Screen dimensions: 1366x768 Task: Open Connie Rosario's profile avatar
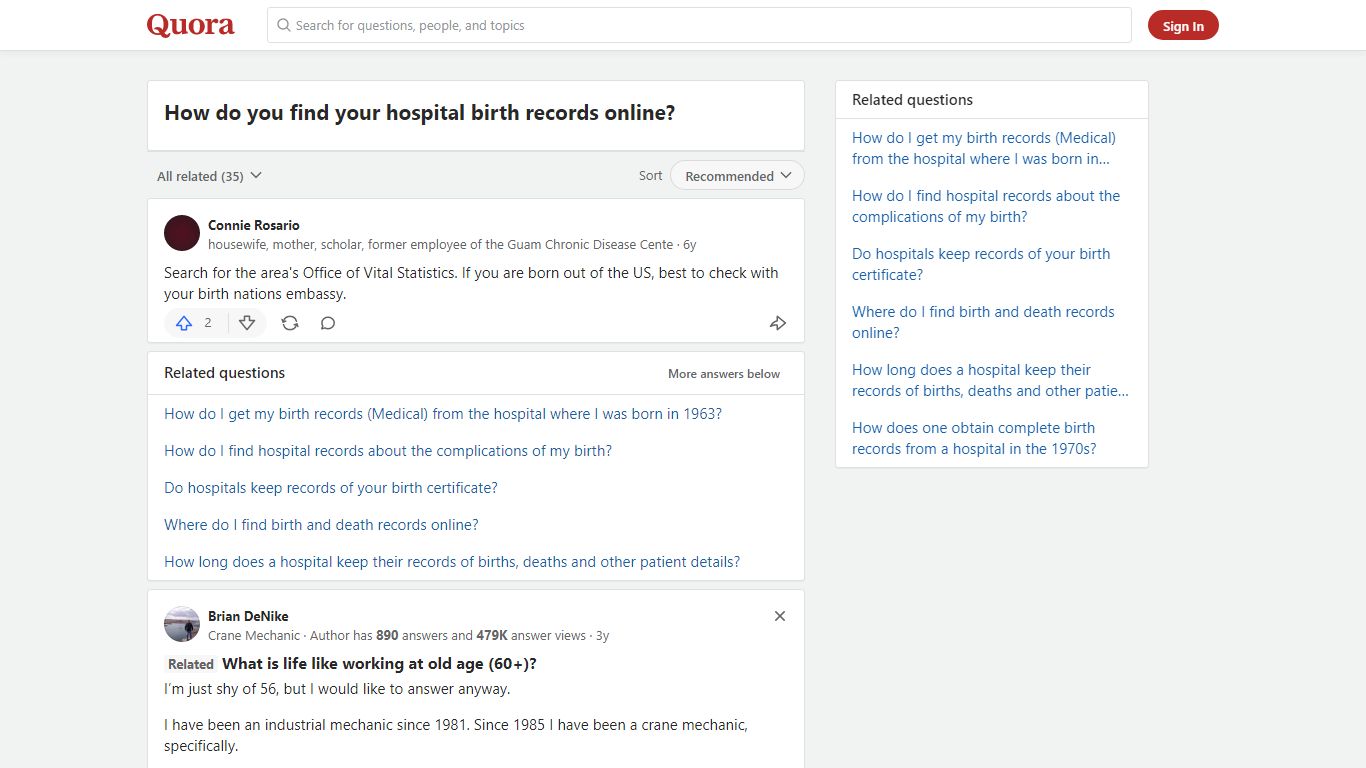[x=182, y=233]
